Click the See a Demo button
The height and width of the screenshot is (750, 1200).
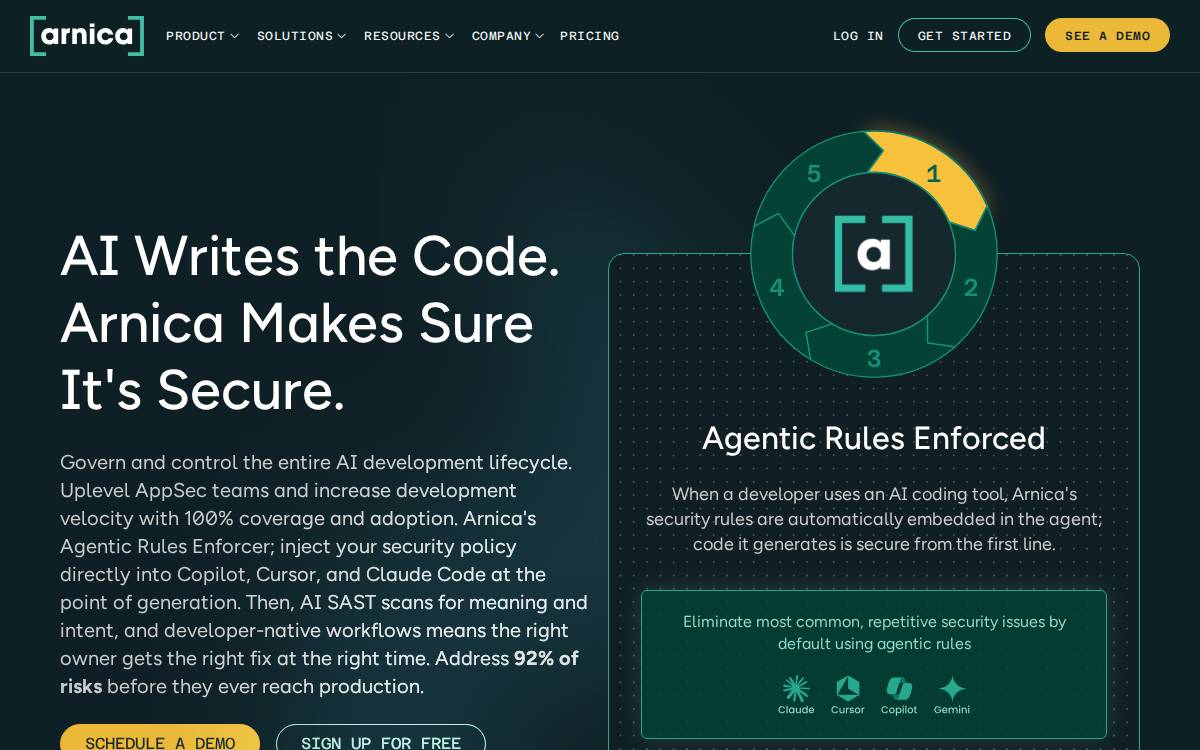tap(1107, 35)
